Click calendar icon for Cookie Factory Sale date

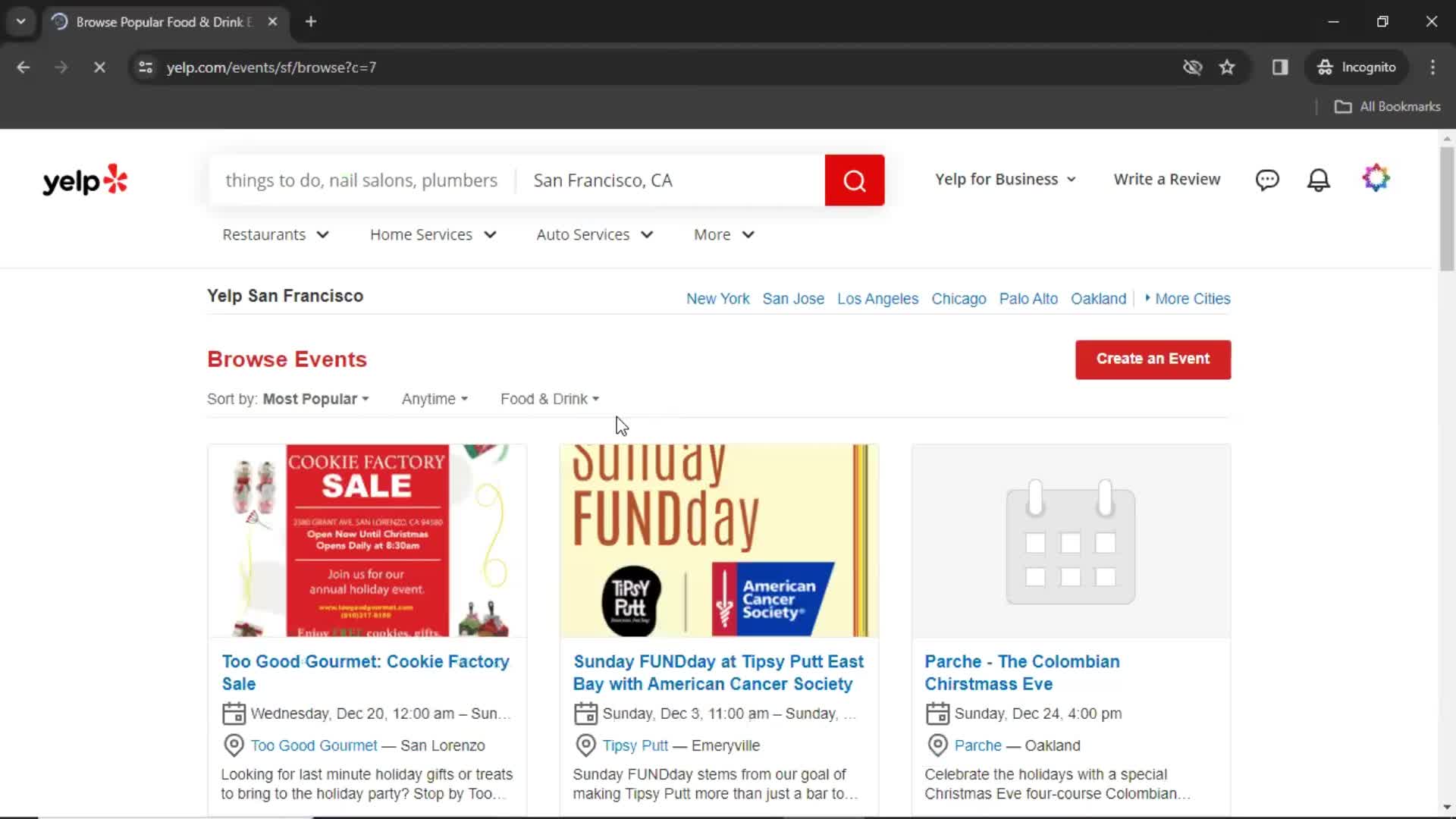[x=234, y=714]
